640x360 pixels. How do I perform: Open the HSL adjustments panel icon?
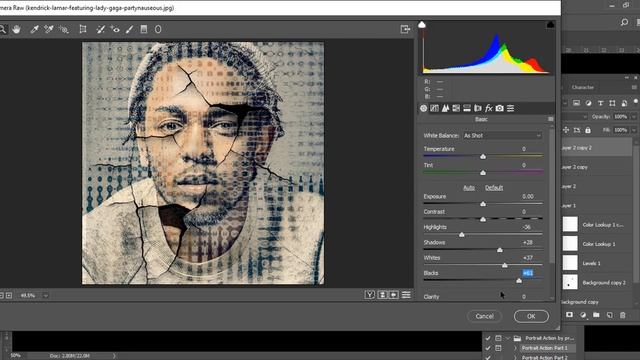456,108
